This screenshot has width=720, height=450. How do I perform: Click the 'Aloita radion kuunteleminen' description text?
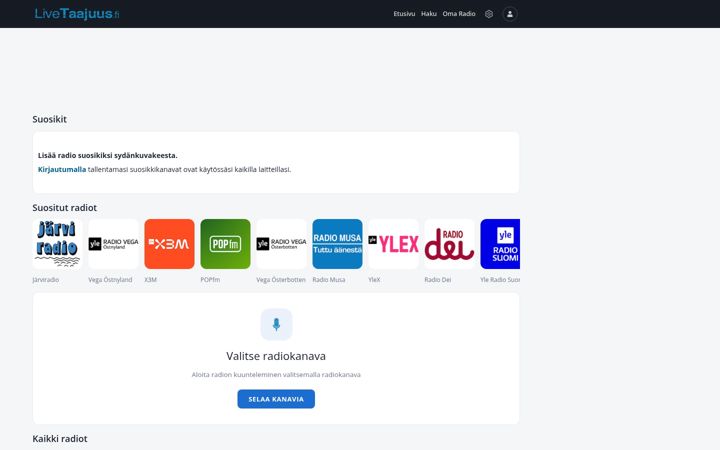(276, 375)
